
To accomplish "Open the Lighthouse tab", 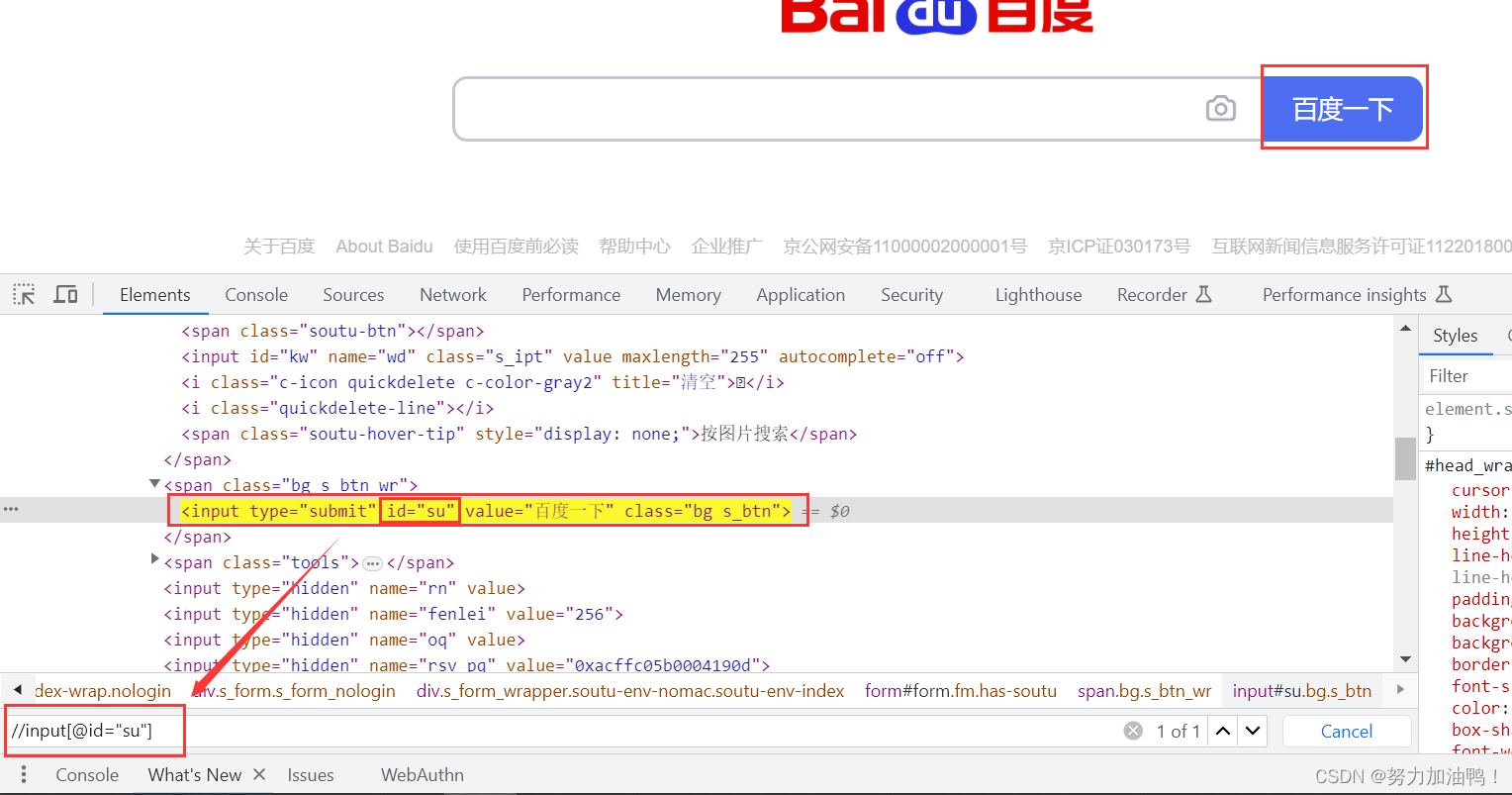I will tap(1038, 295).
